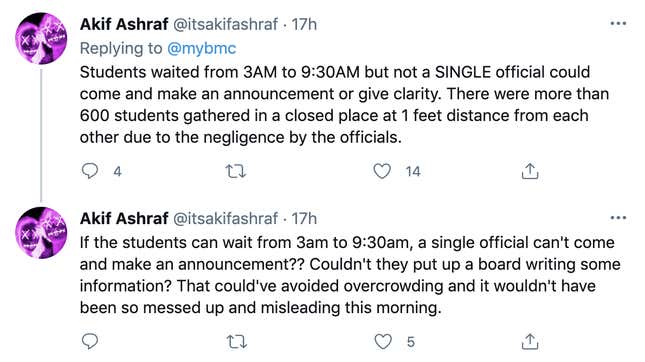Retweet the first tweet by Akif Ashraf
Image resolution: width=645 pixels, height=362 pixels.
tap(236, 171)
